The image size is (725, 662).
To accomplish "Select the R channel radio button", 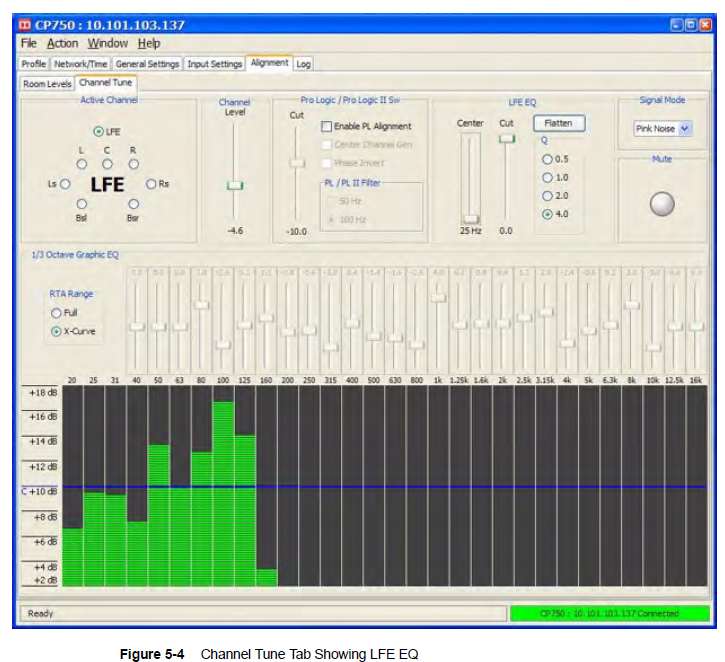I will coord(134,164).
